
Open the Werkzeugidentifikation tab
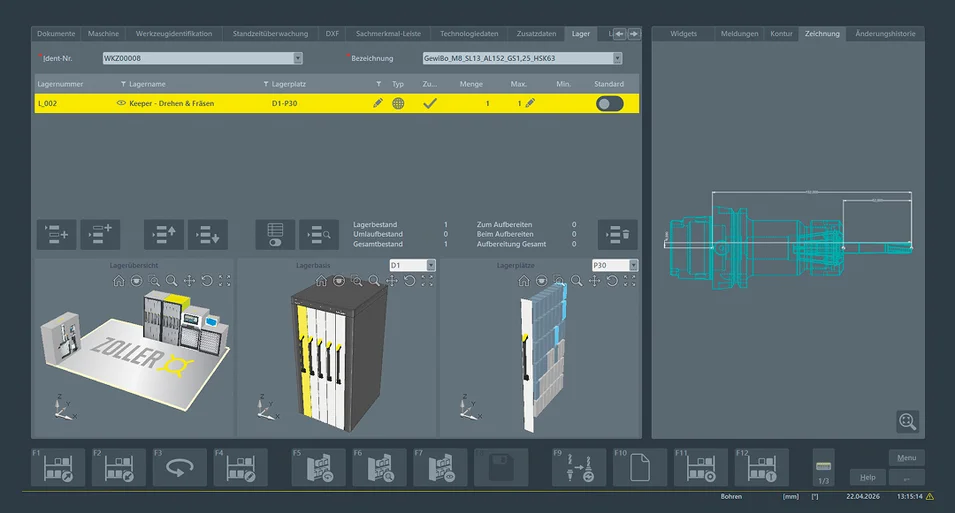click(174, 34)
